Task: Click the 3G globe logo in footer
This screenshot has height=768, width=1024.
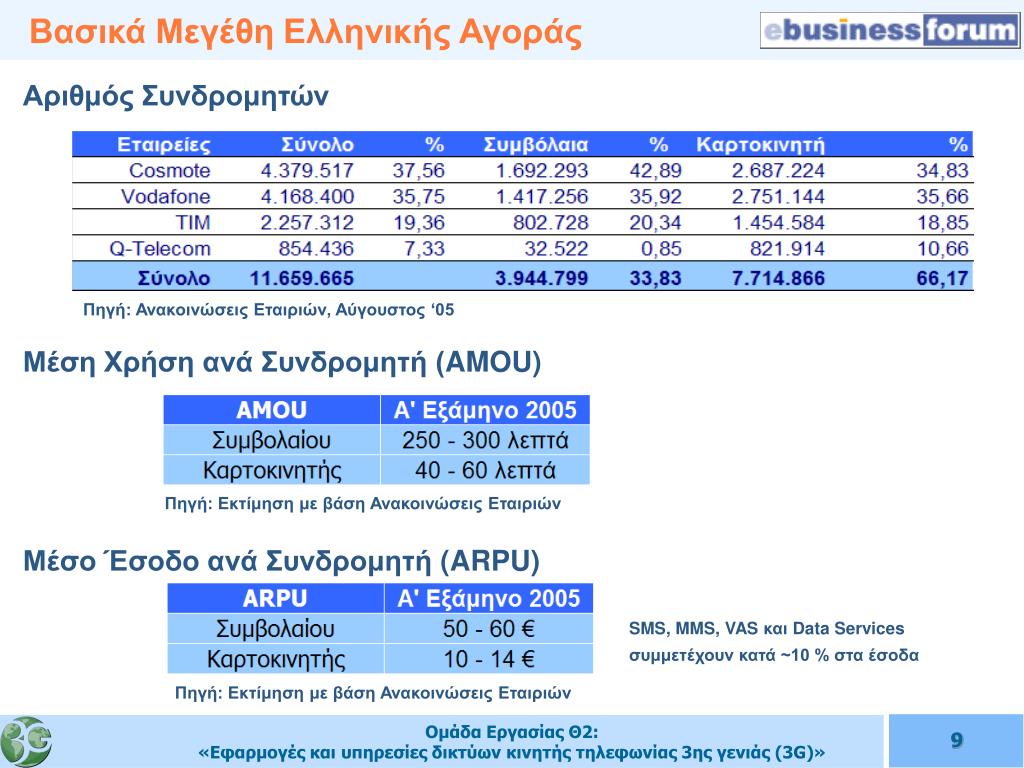Action: 26,741
